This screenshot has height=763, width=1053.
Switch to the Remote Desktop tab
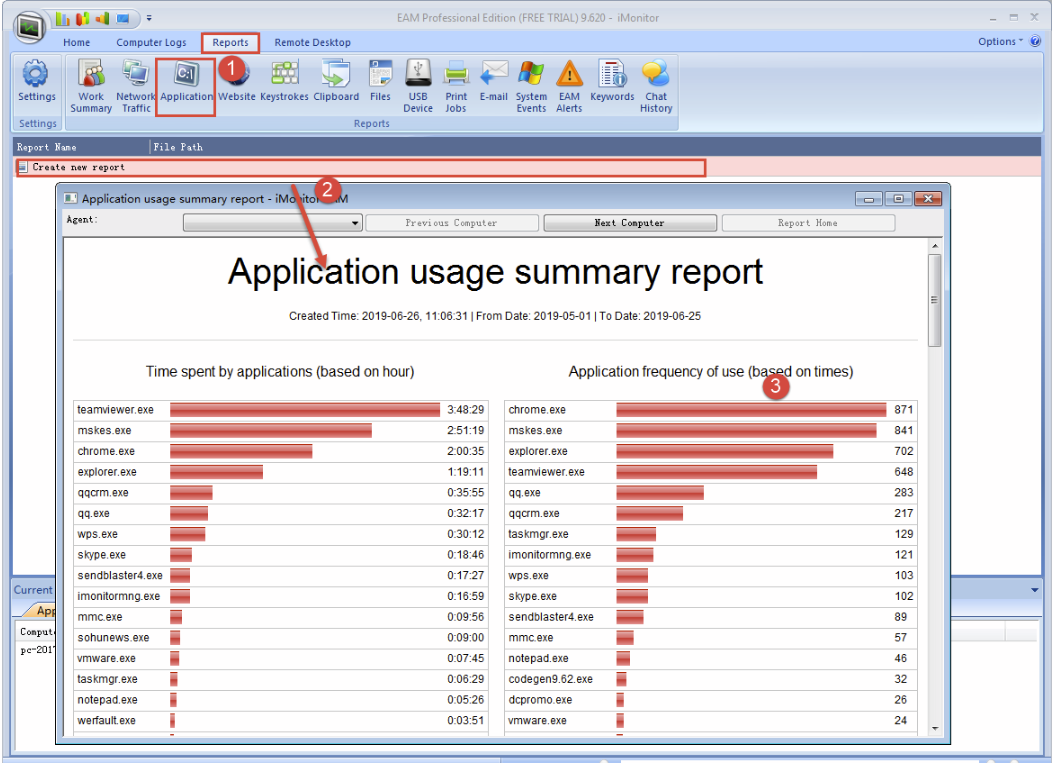pos(312,42)
